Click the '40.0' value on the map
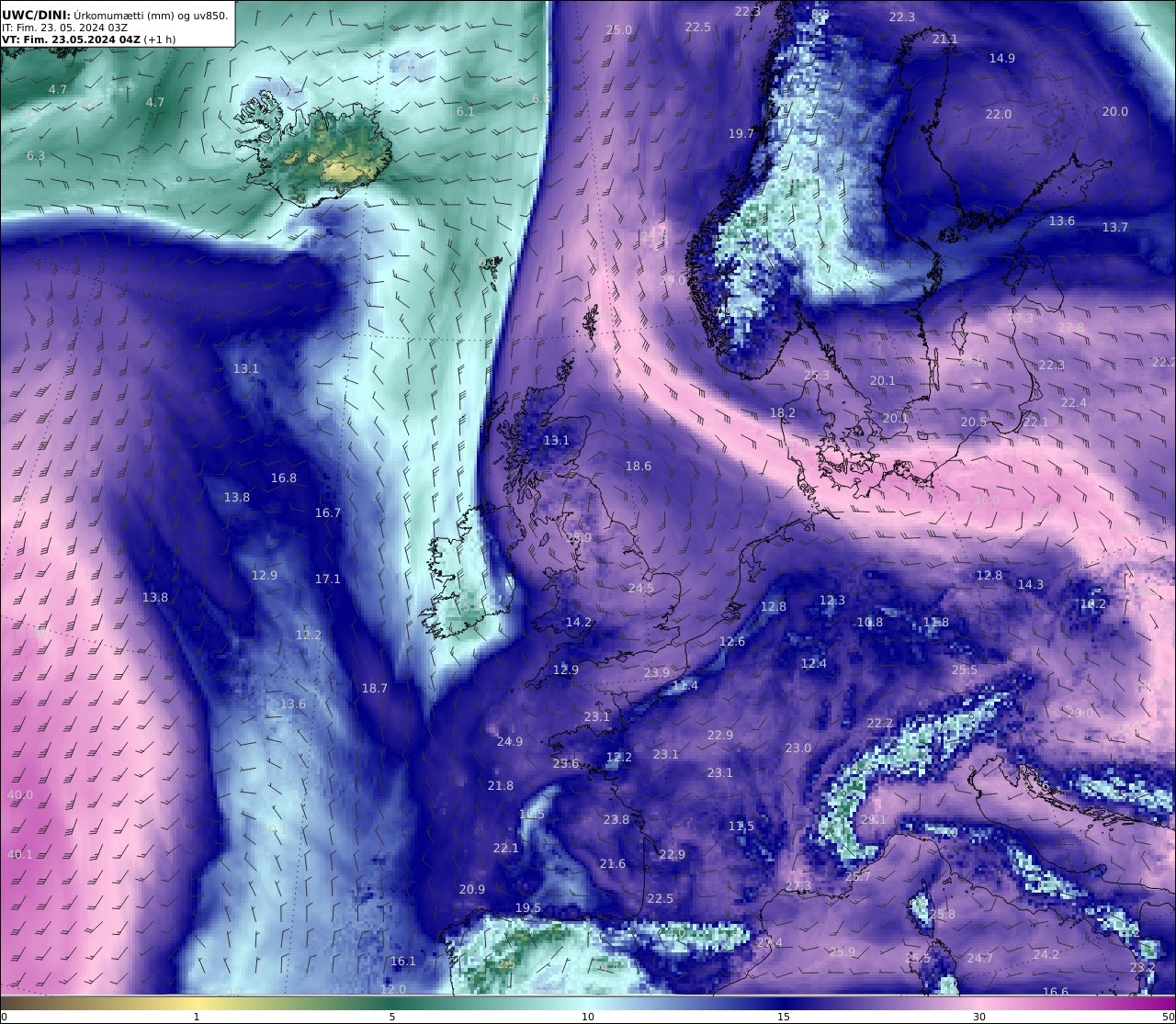 [19, 795]
